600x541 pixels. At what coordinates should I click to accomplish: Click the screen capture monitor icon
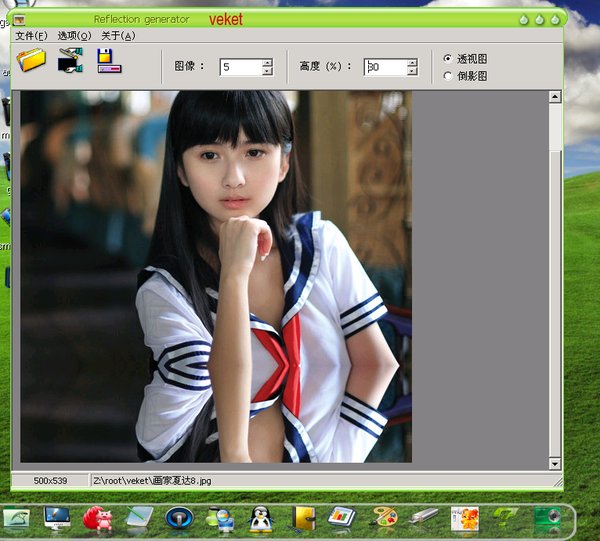(x=69, y=62)
